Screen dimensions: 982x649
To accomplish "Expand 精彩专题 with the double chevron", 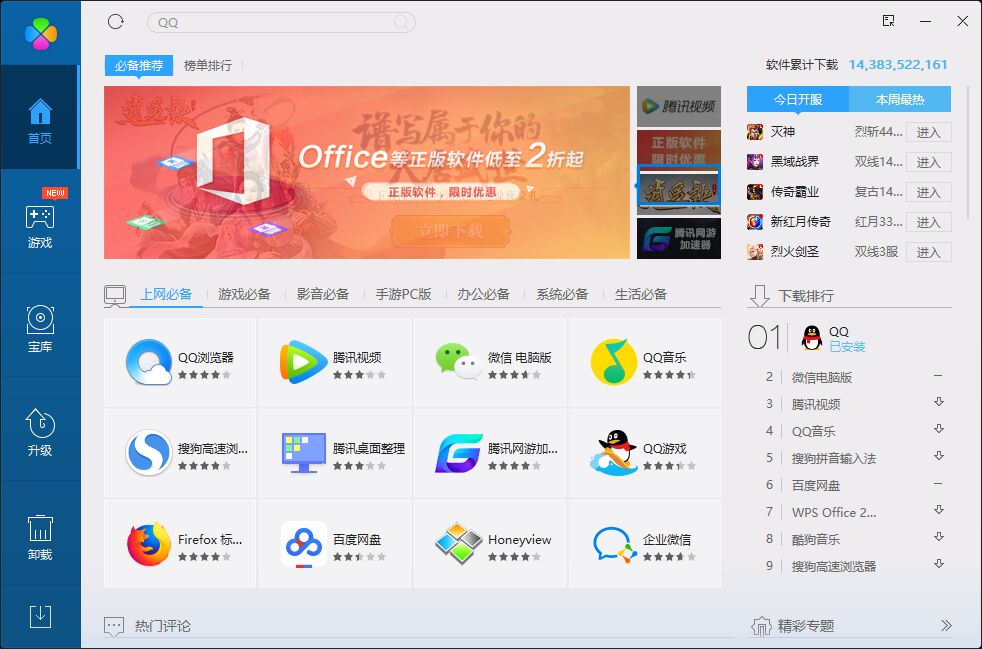I will click(x=946, y=625).
